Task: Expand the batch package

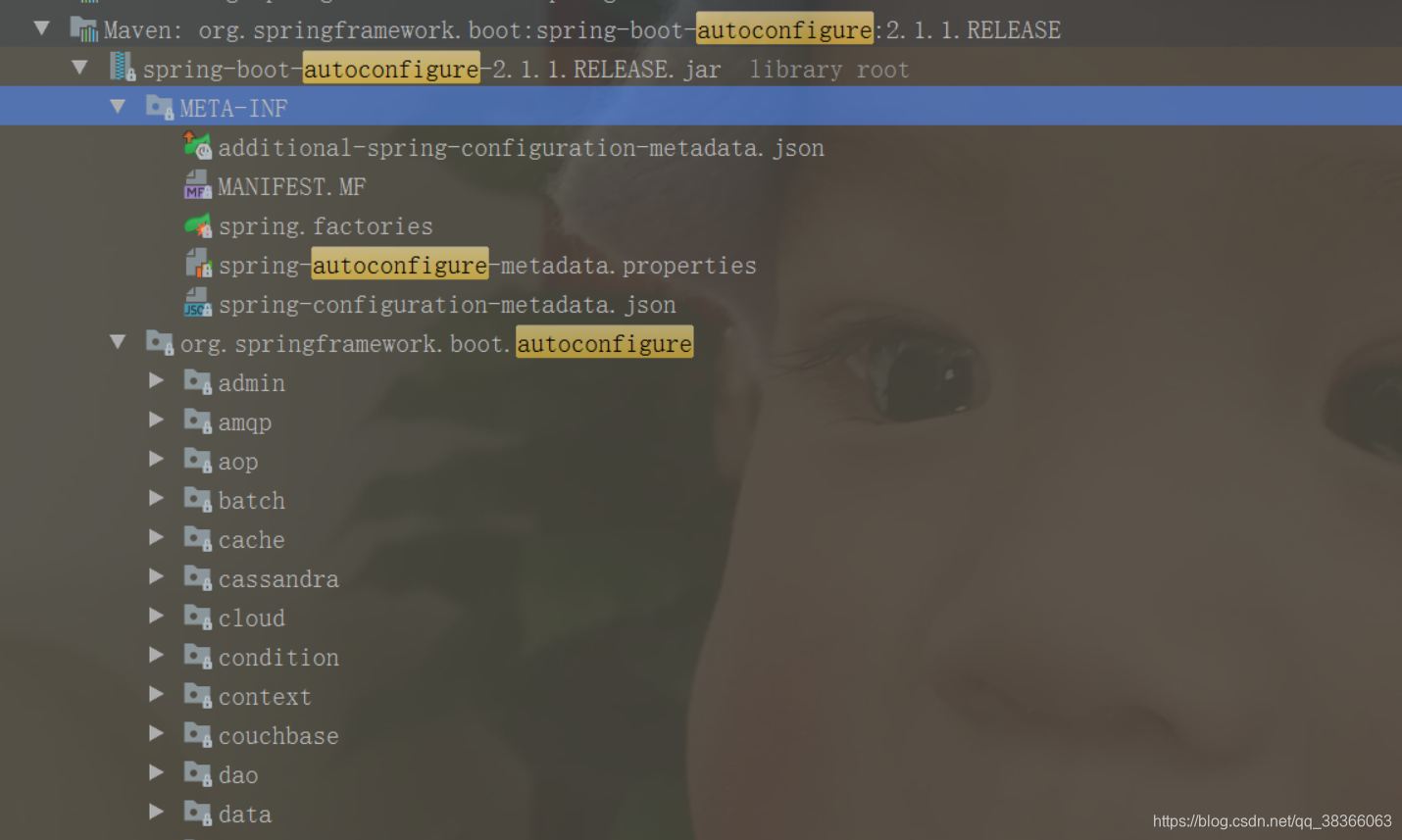Action: click(x=156, y=498)
